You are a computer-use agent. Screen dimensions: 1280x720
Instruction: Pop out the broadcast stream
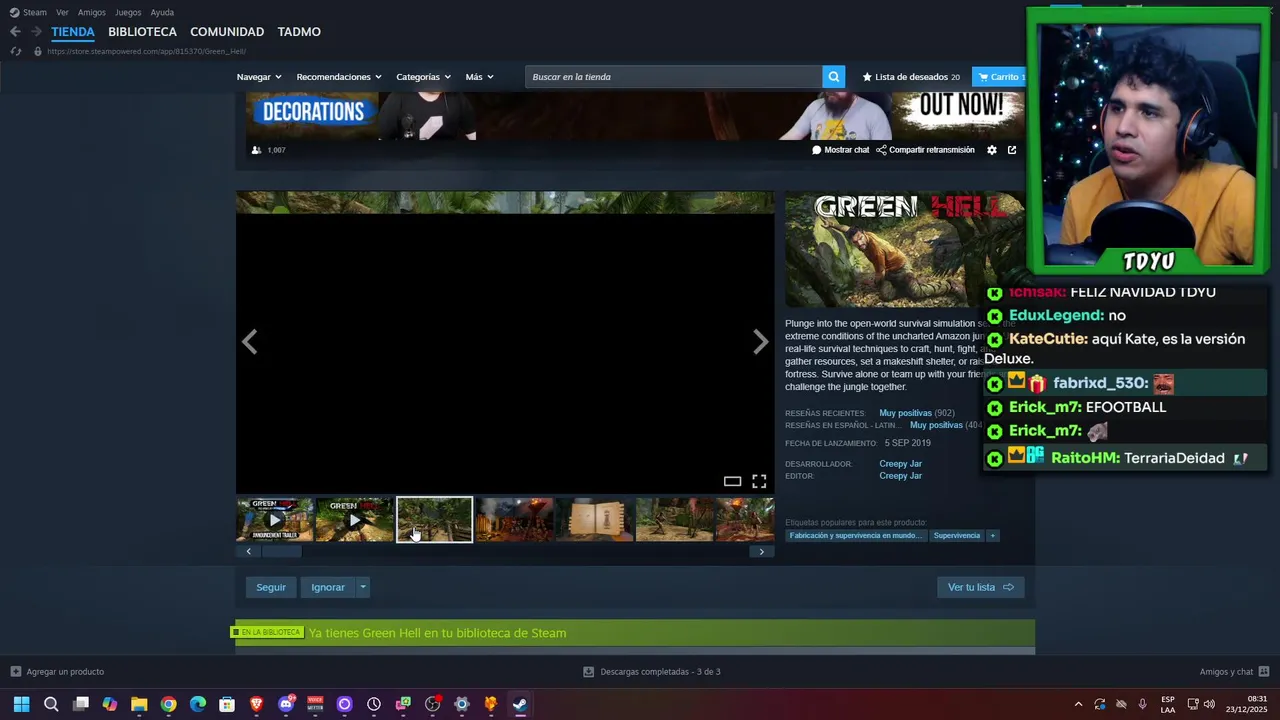click(1012, 150)
